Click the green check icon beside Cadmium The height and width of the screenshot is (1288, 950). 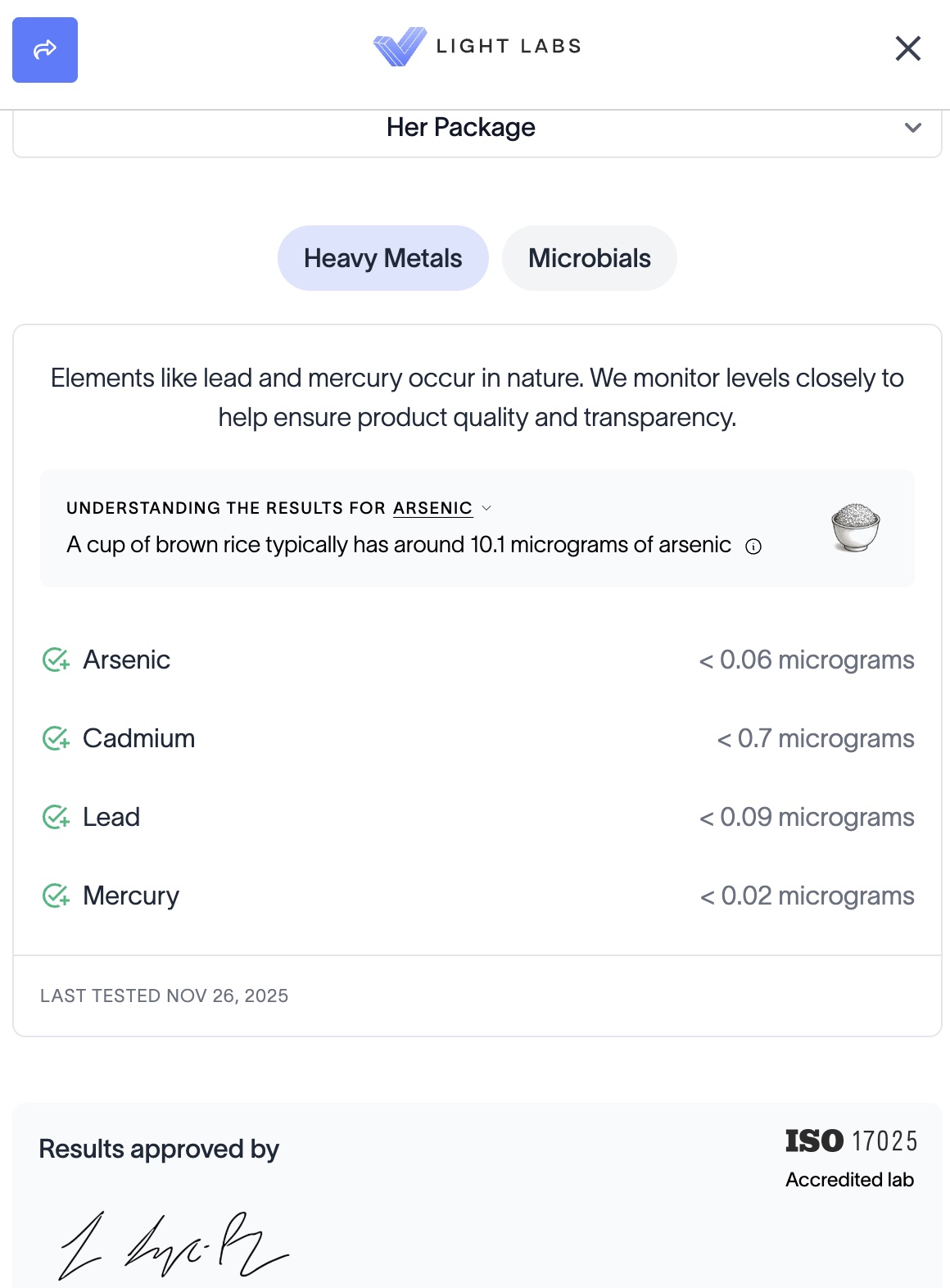pos(56,738)
